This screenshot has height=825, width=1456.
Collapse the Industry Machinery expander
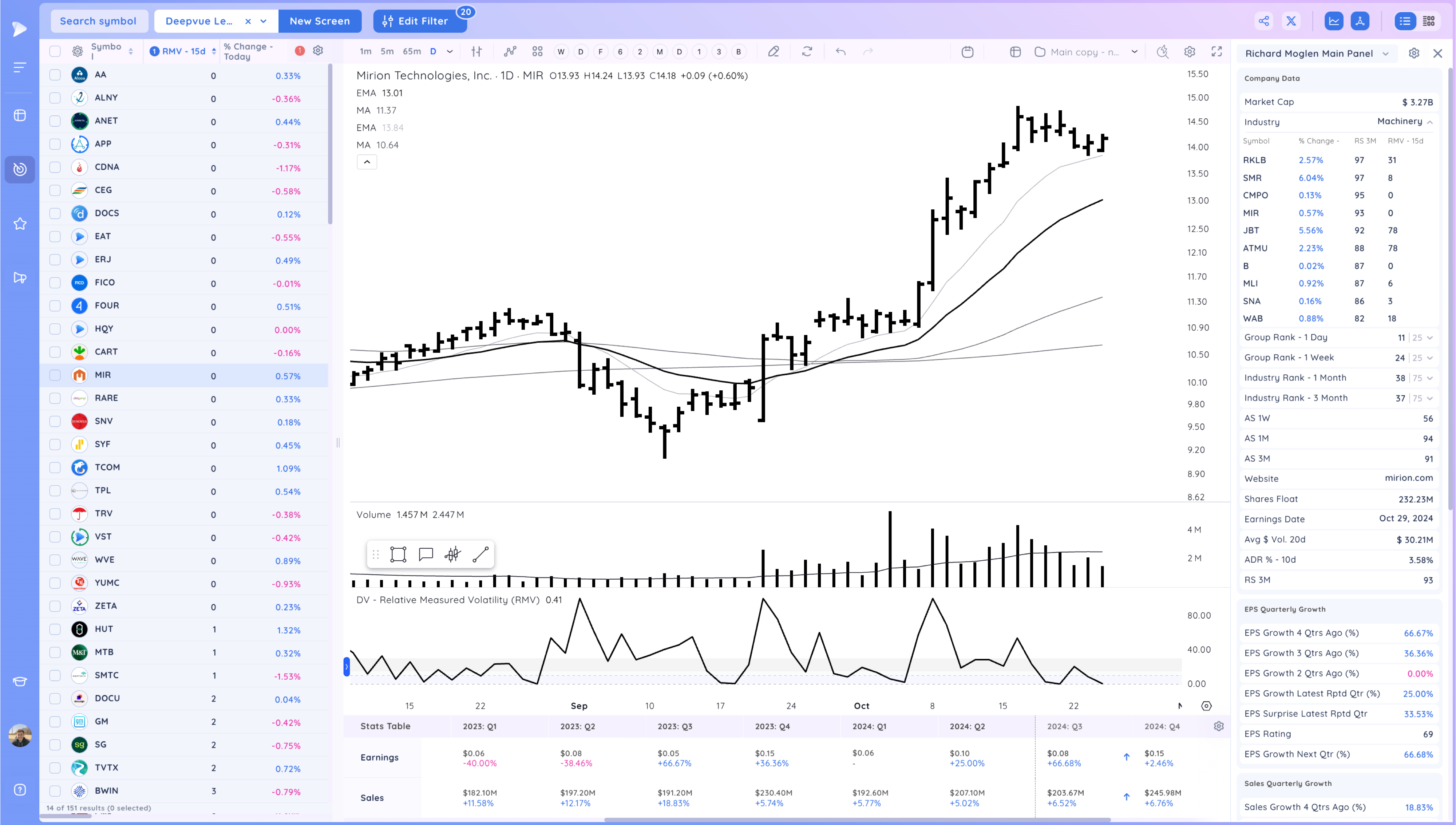click(x=1429, y=122)
